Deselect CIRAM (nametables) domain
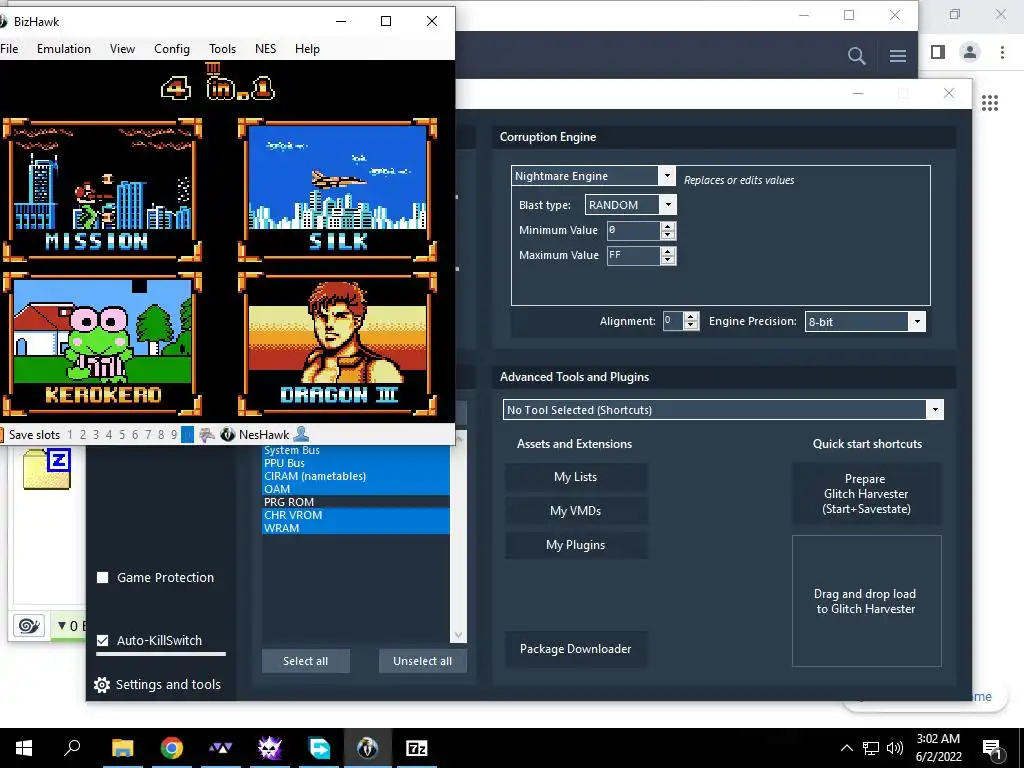1024x768 pixels. point(355,476)
